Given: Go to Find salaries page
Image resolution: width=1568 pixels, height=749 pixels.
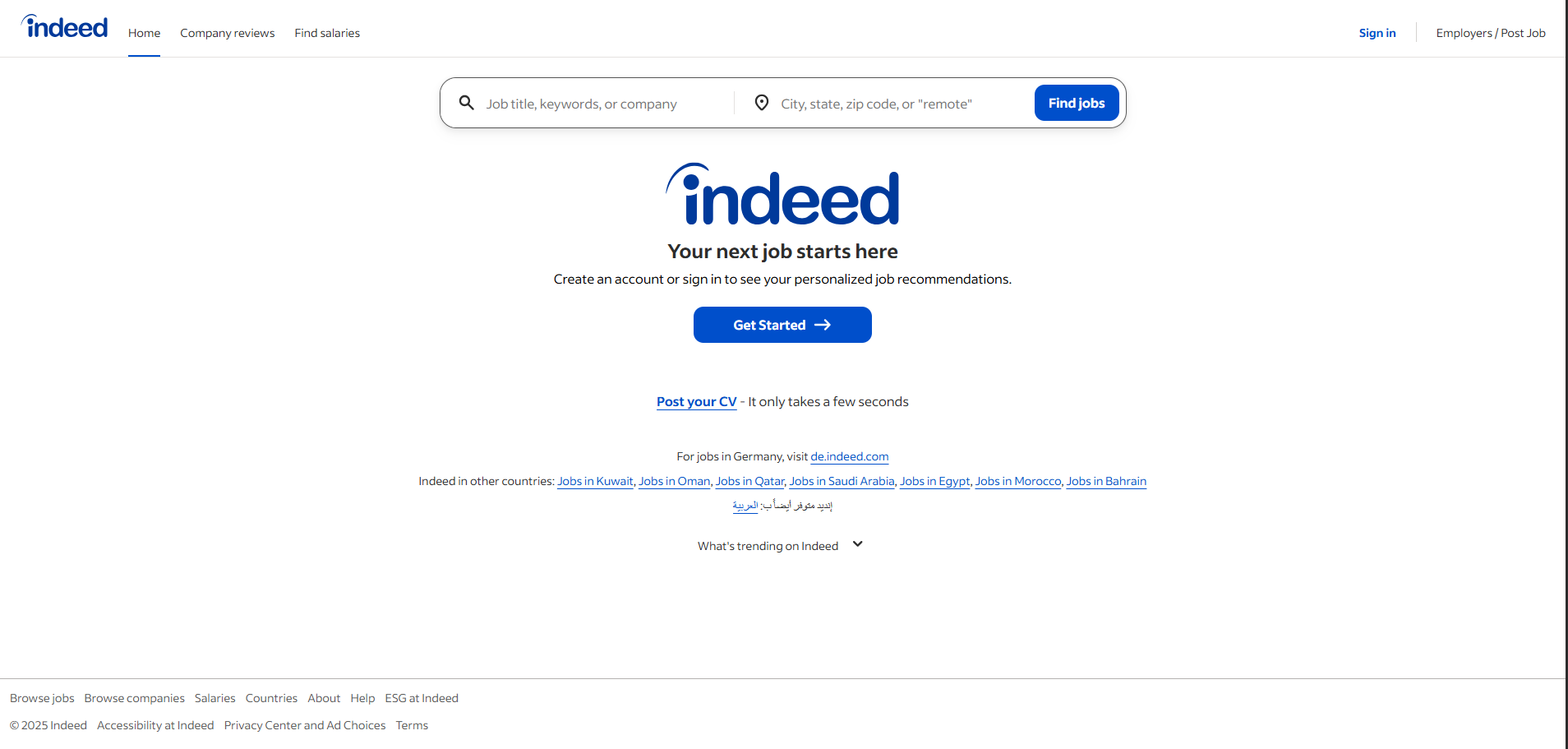Looking at the screenshot, I should click(x=327, y=33).
